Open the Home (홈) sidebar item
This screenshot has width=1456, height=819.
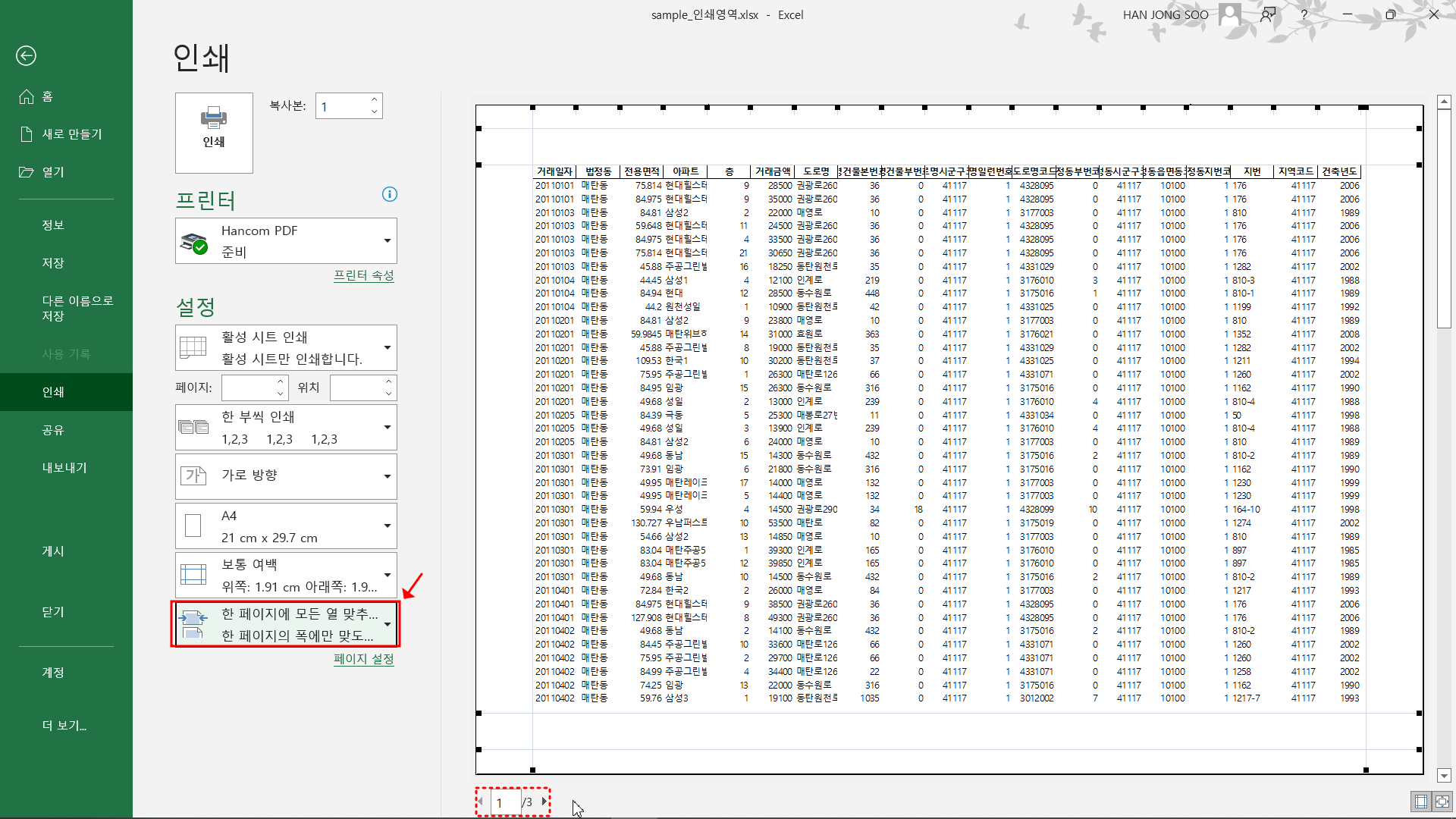[47, 96]
